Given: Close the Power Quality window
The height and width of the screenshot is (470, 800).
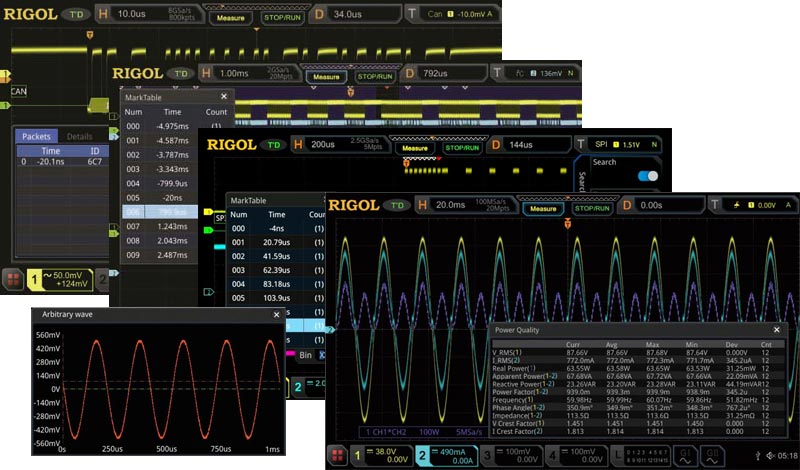Looking at the screenshot, I should pos(776,329).
